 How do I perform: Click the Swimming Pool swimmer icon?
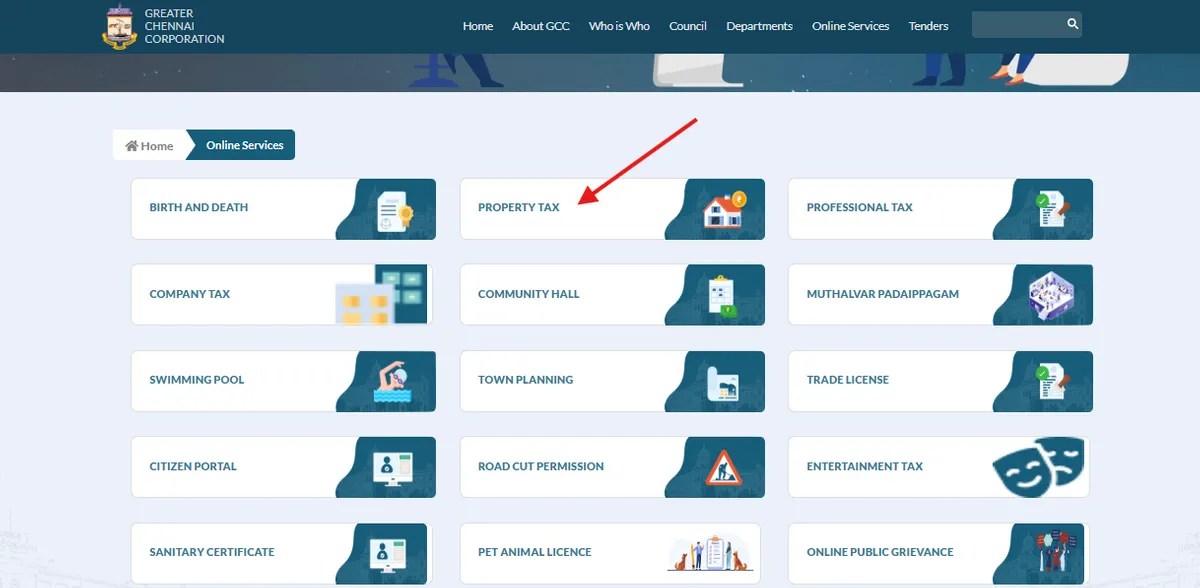click(393, 382)
